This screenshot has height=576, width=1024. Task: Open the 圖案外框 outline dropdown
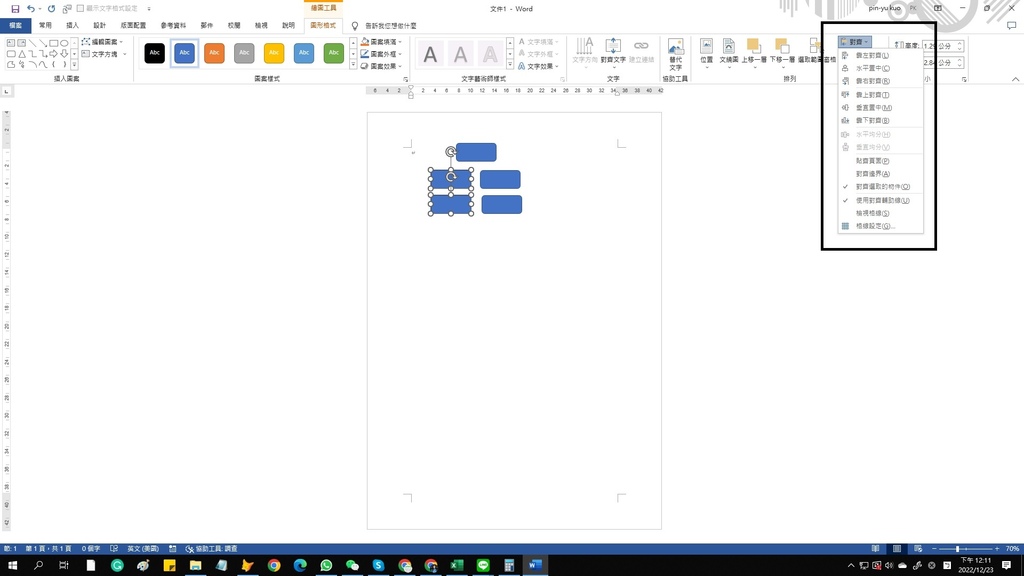click(x=382, y=54)
